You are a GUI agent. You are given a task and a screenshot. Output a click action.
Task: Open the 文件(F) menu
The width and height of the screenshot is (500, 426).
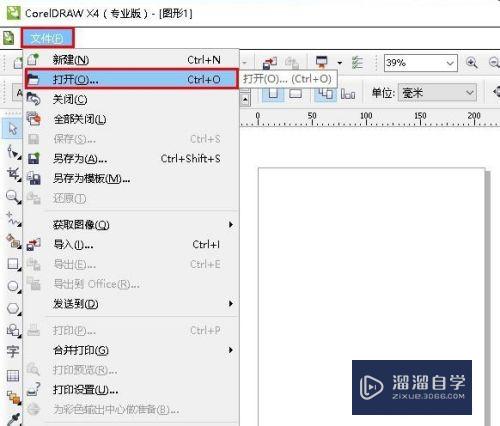tap(47, 38)
